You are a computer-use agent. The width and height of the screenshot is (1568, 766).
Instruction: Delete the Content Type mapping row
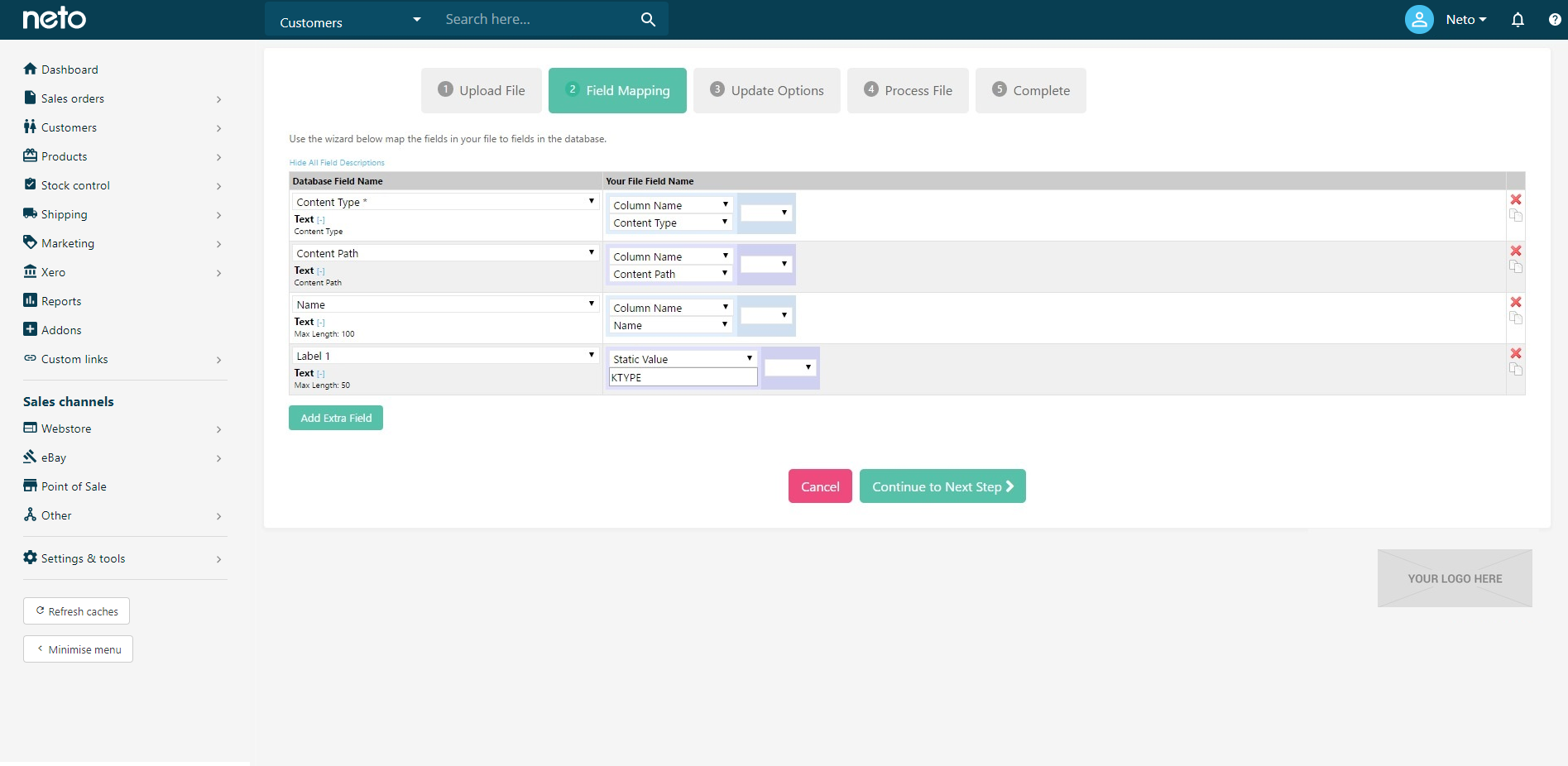(x=1516, y=199)
